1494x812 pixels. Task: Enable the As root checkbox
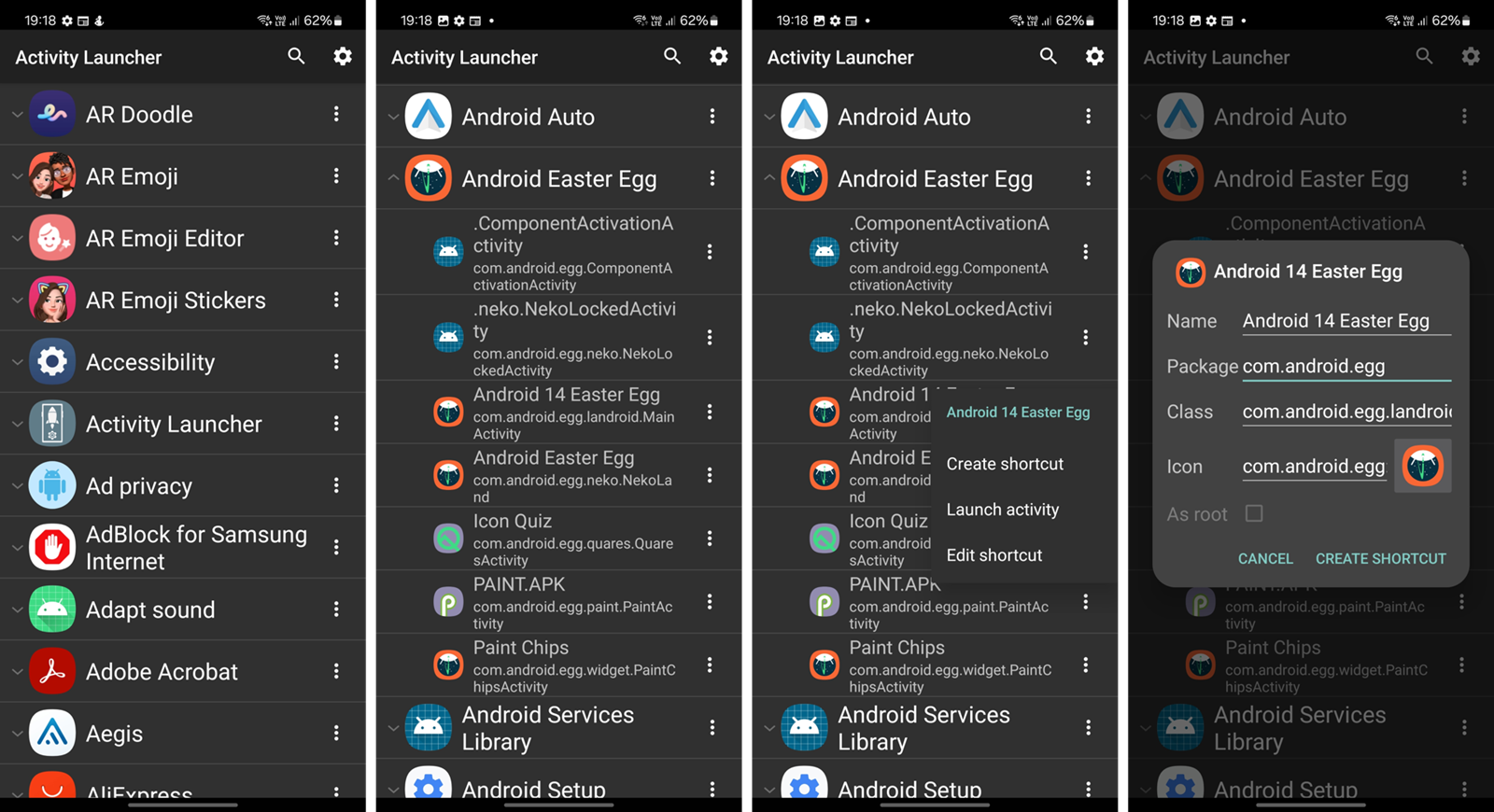1254,513
